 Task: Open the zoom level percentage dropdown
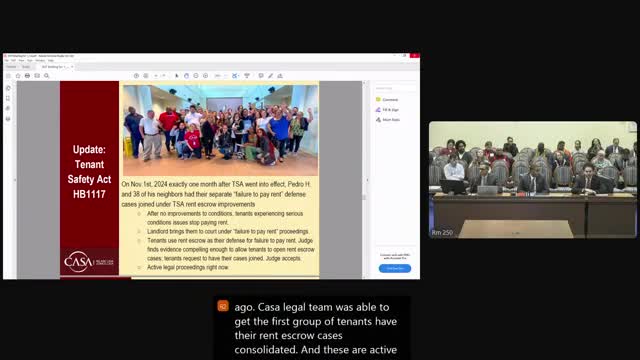pyautogui.click(x=220, y=76)
